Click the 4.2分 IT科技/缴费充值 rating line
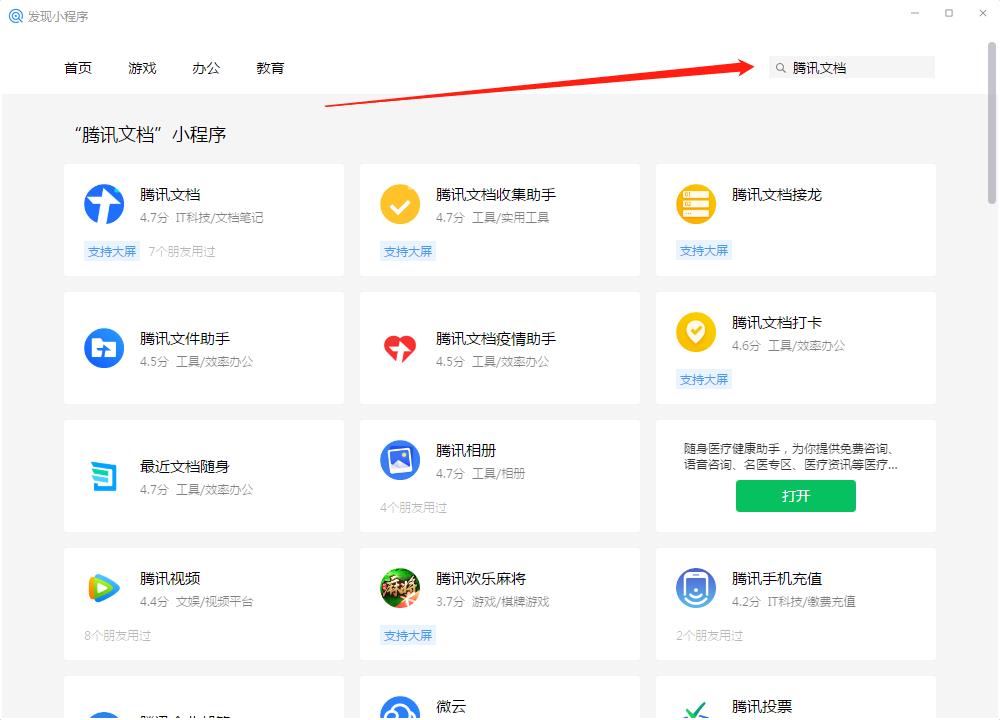This screenshot has width=1000, height=720. coord(793,601)
